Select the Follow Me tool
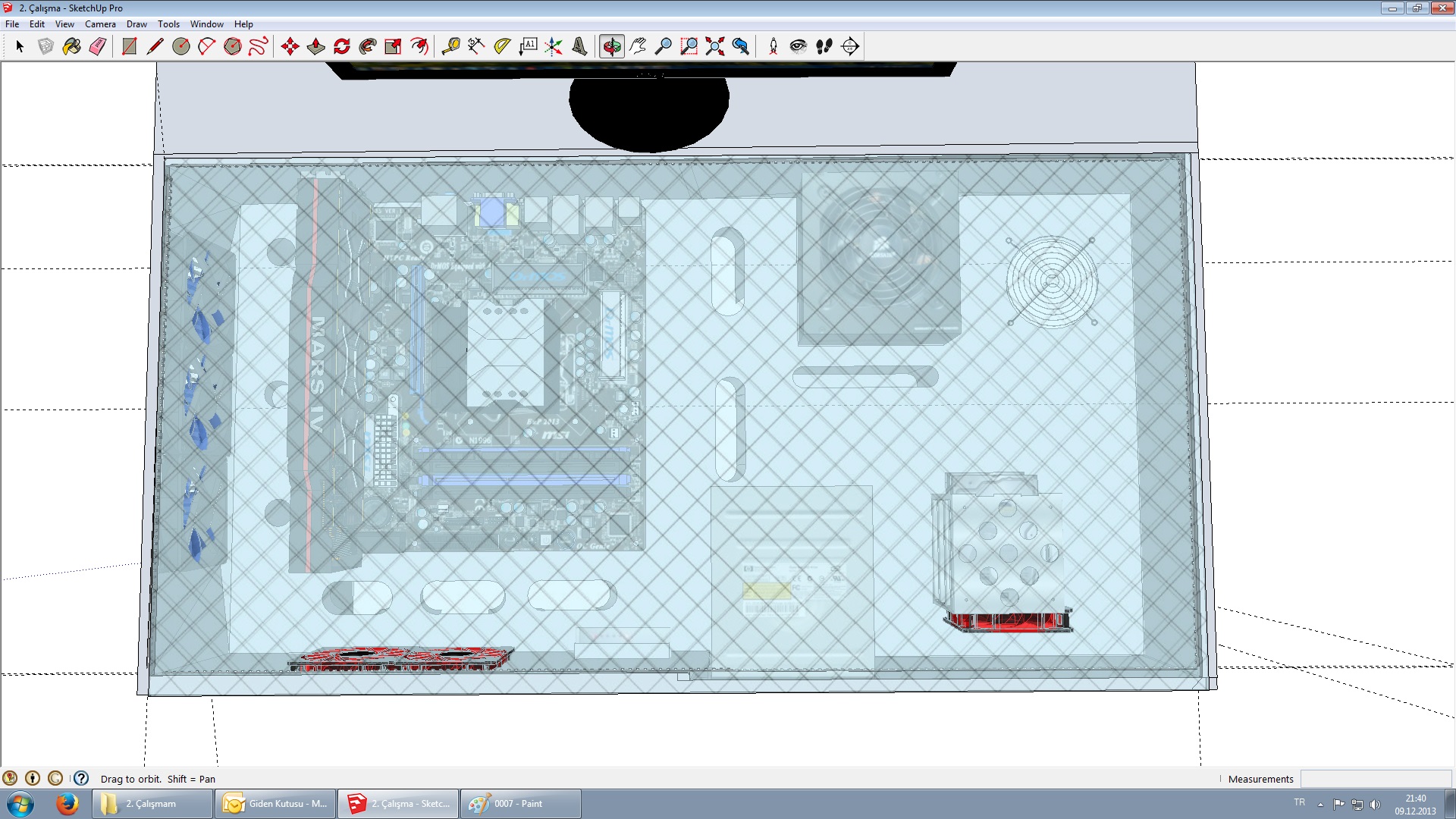The width and height of the screenshot is (1456, 819). (x=368, y=46)
